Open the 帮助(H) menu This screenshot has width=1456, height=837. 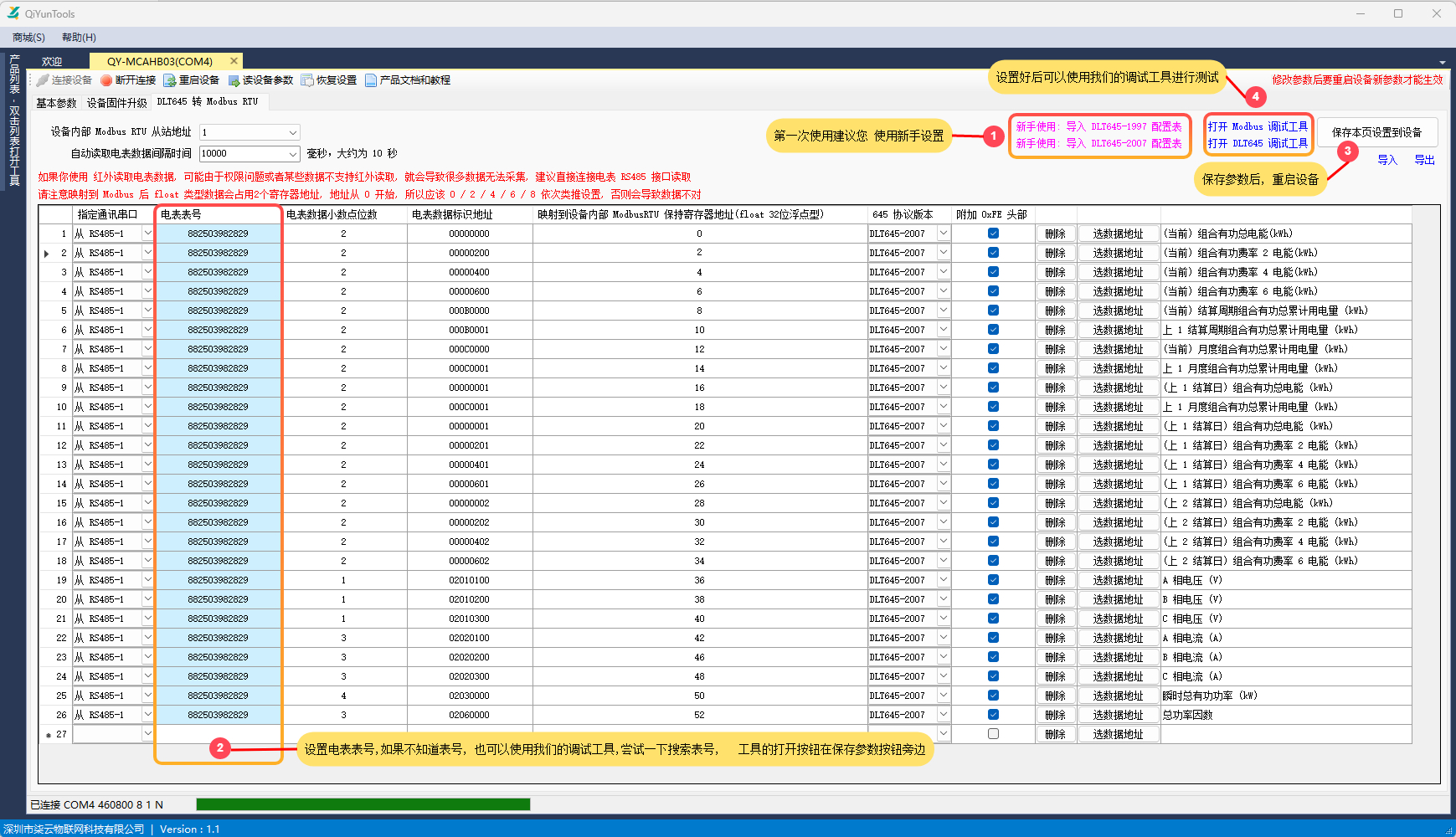coord(80,37)
